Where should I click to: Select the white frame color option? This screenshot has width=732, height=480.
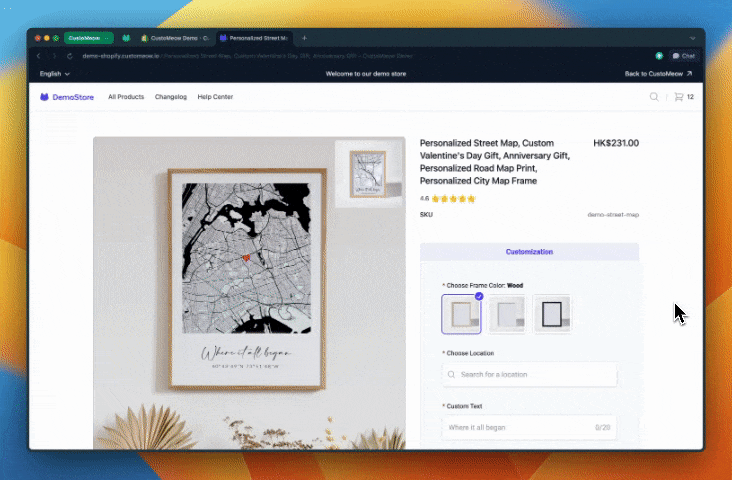click(x=507, y=314)
